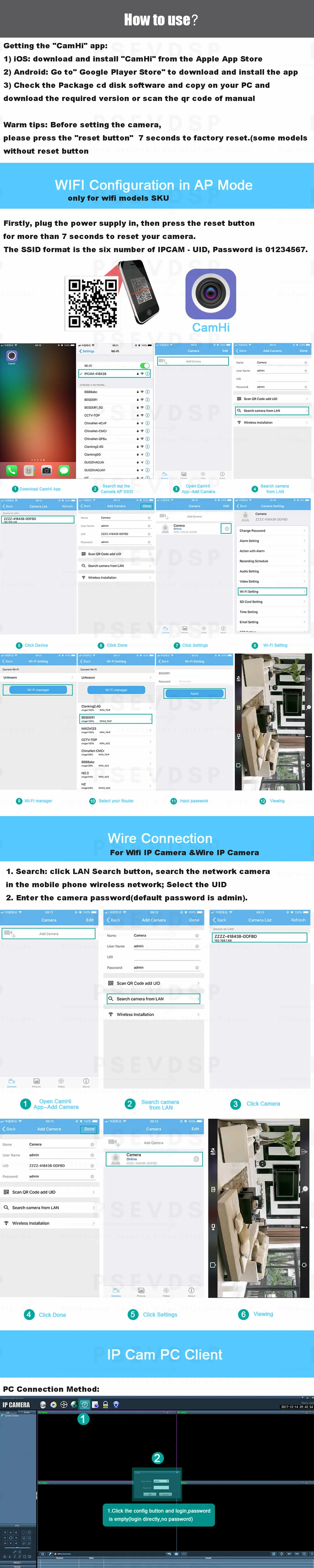Tap the info icon next to ChinaNet-QF6u
The image size is (314, 1568).
[147, 439]
